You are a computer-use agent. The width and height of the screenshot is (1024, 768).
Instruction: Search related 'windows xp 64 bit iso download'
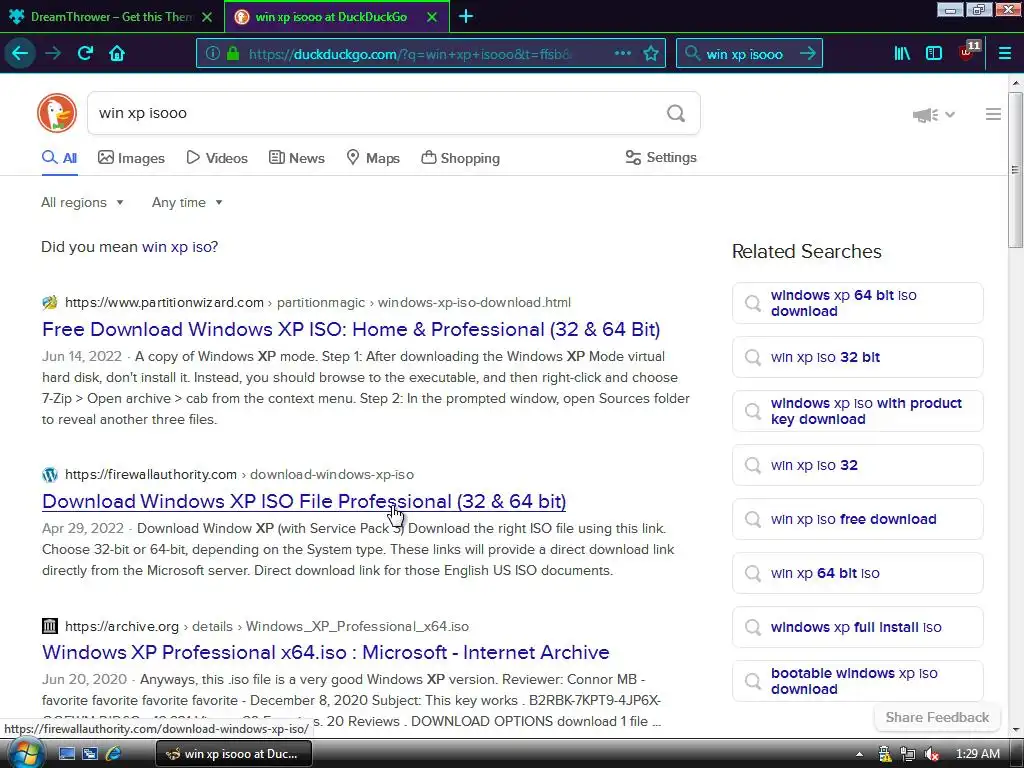tap(857, 303)
